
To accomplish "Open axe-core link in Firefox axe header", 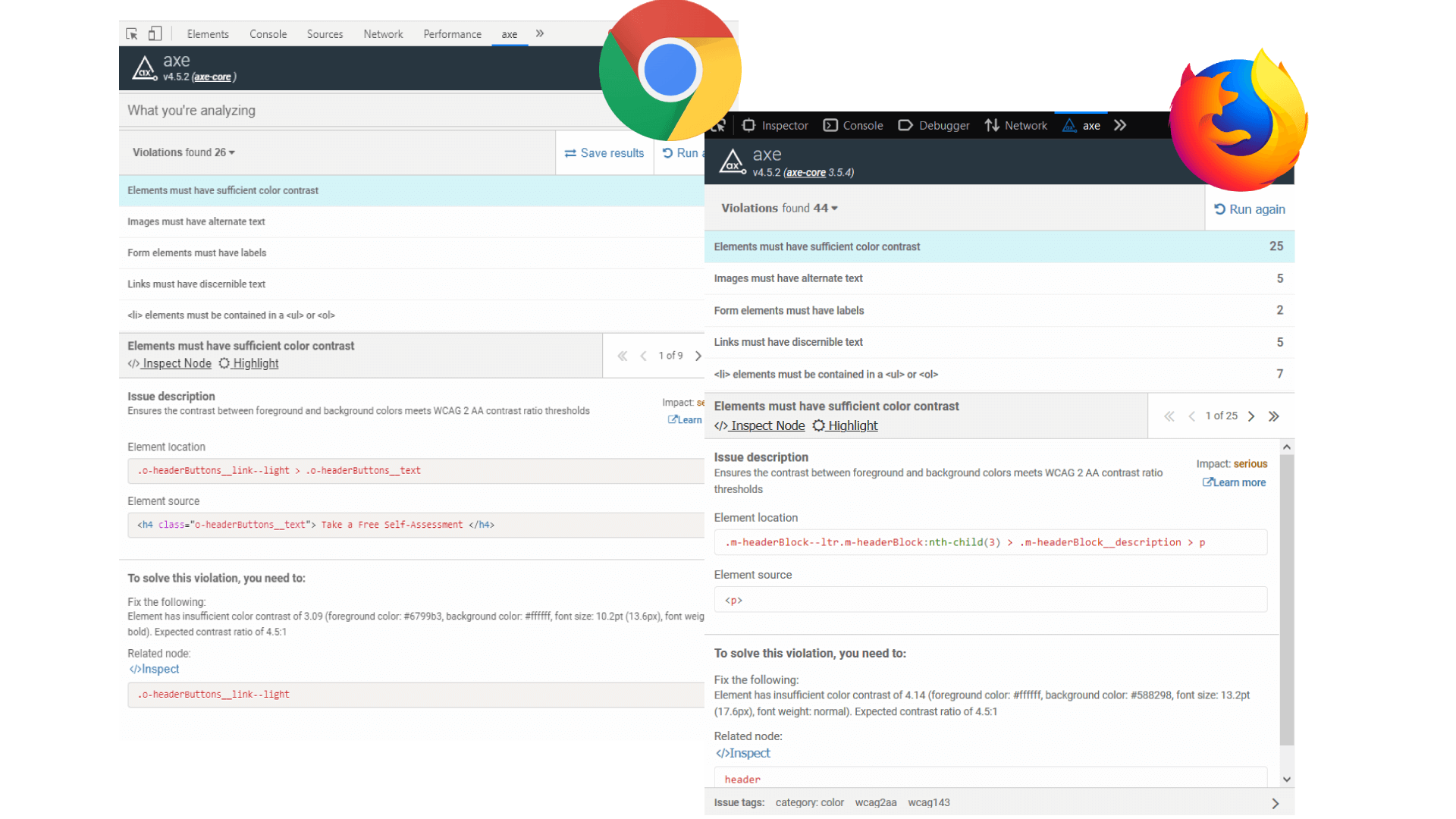I will 806,173.
